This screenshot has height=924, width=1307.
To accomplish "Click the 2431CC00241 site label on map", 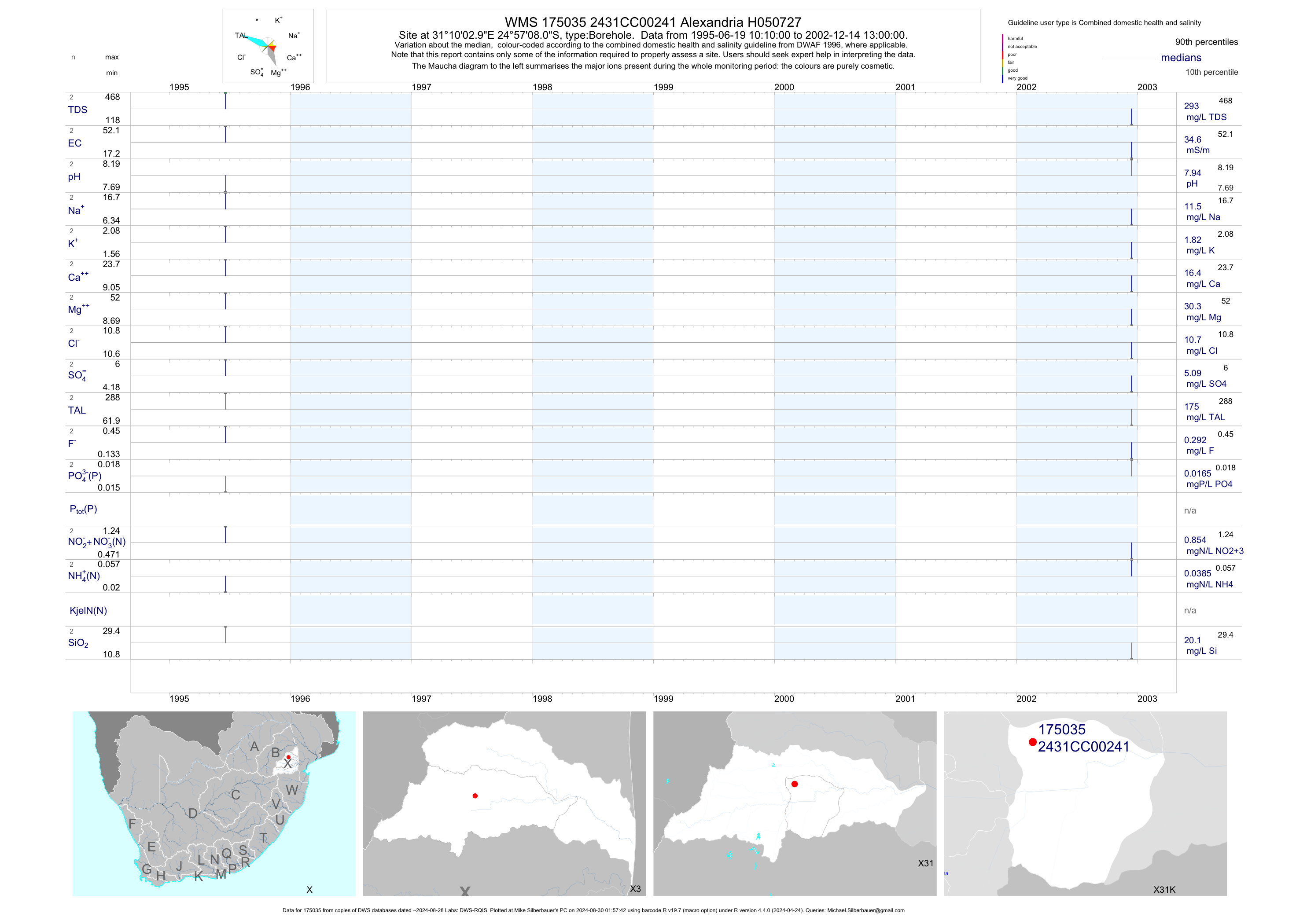I will tap(1083, 747).
